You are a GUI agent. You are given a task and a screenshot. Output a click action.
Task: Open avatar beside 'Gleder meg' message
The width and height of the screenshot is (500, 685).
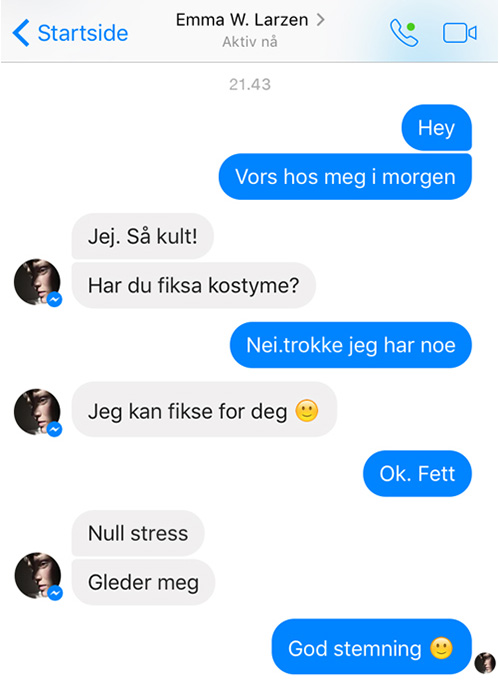(x=38, y=576)
